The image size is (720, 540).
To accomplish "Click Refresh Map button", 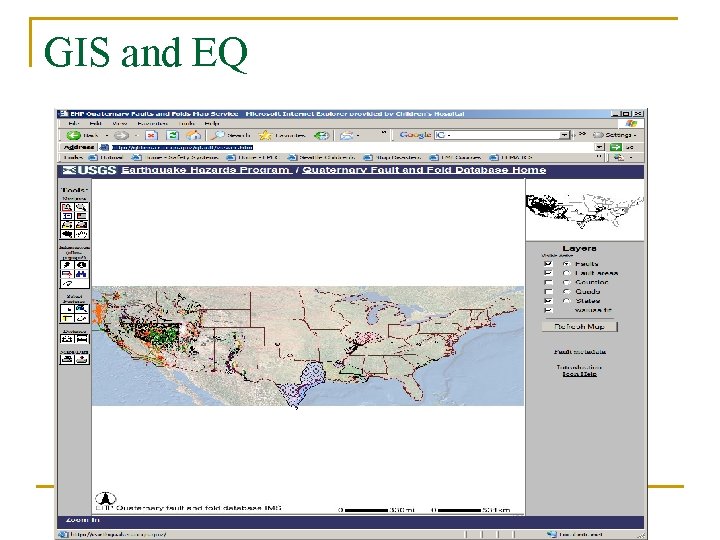I will (x=579, y=326).
